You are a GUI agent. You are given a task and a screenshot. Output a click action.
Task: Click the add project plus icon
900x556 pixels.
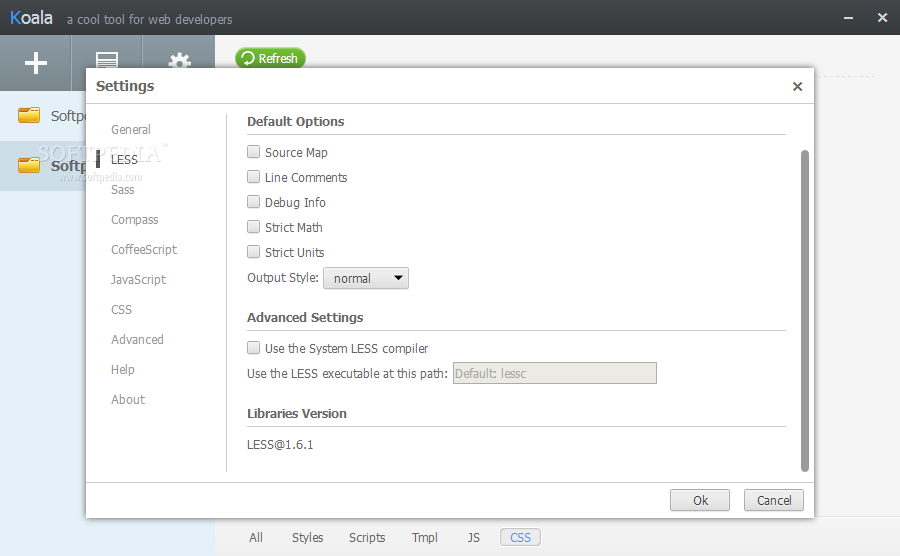coord(36,63)
